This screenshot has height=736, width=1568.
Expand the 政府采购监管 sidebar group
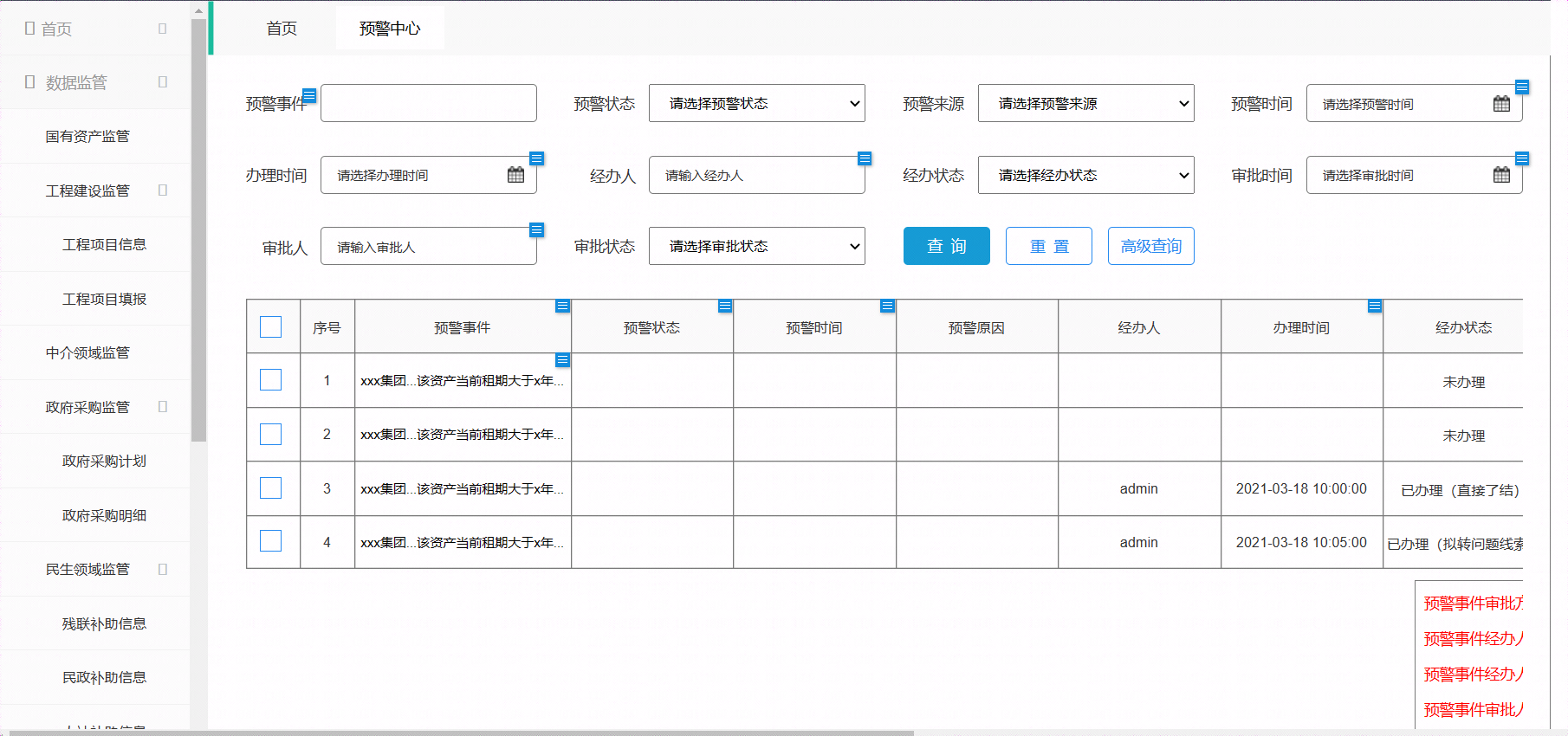click(x=163, y=407)
